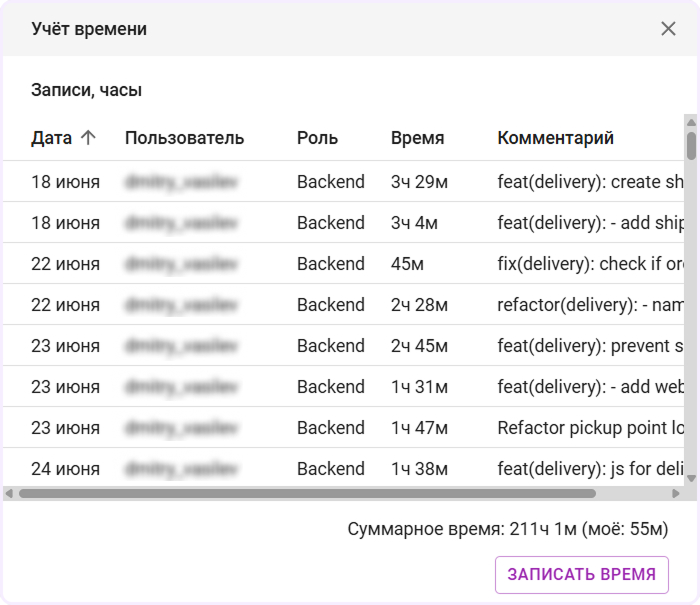Click the vertical scrollbar down arrow
Viewport: 700px width, 605px height.
point(691,478)
